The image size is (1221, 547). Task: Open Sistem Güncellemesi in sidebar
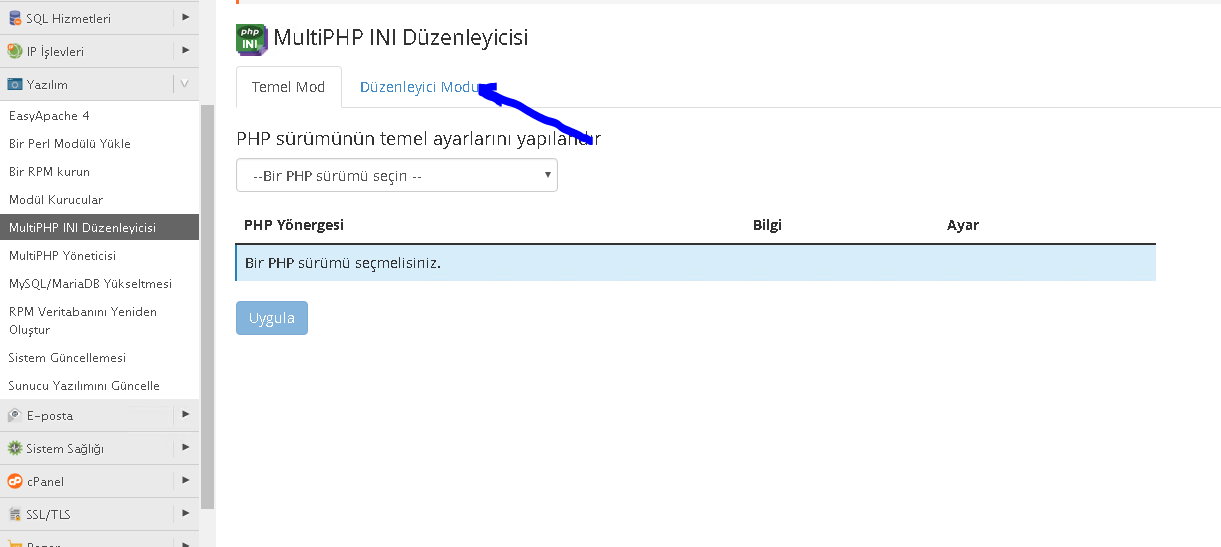[x=67, y=358]
